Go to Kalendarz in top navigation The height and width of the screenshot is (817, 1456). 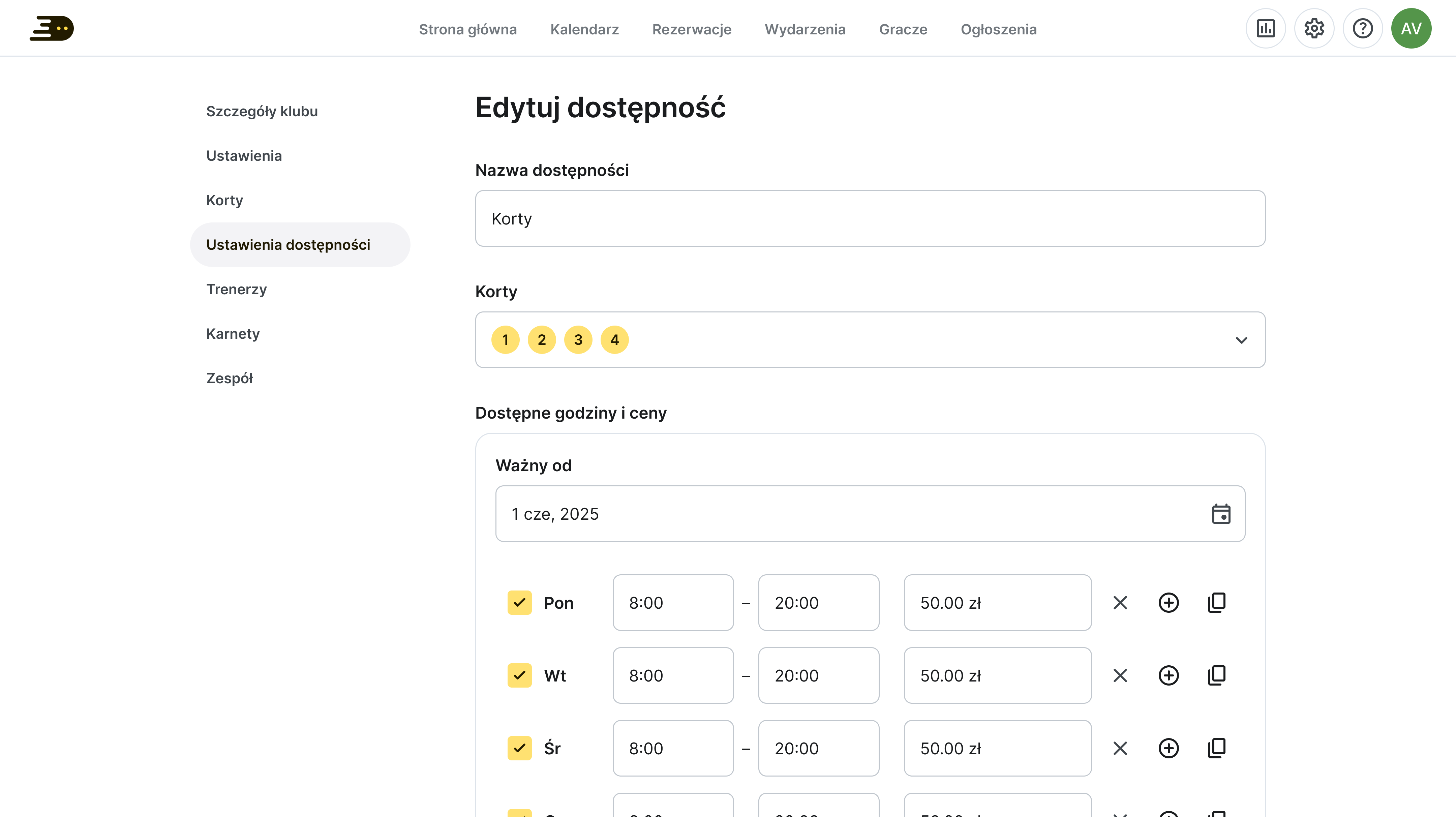tap(584, 29)
